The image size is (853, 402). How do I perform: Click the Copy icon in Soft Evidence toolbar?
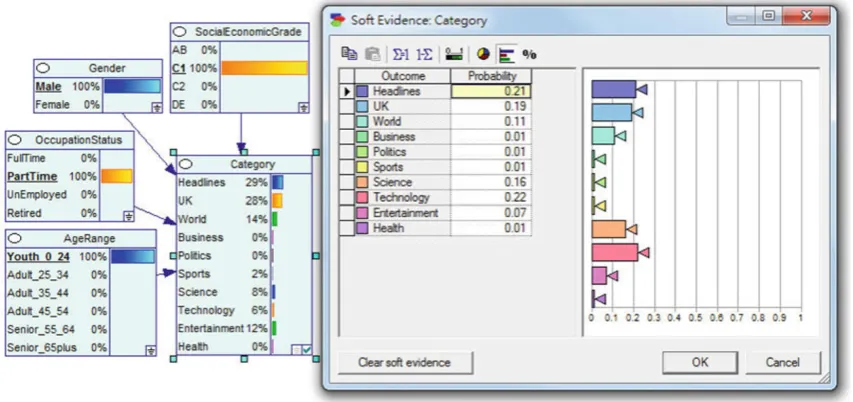click(x=349, y=53)
